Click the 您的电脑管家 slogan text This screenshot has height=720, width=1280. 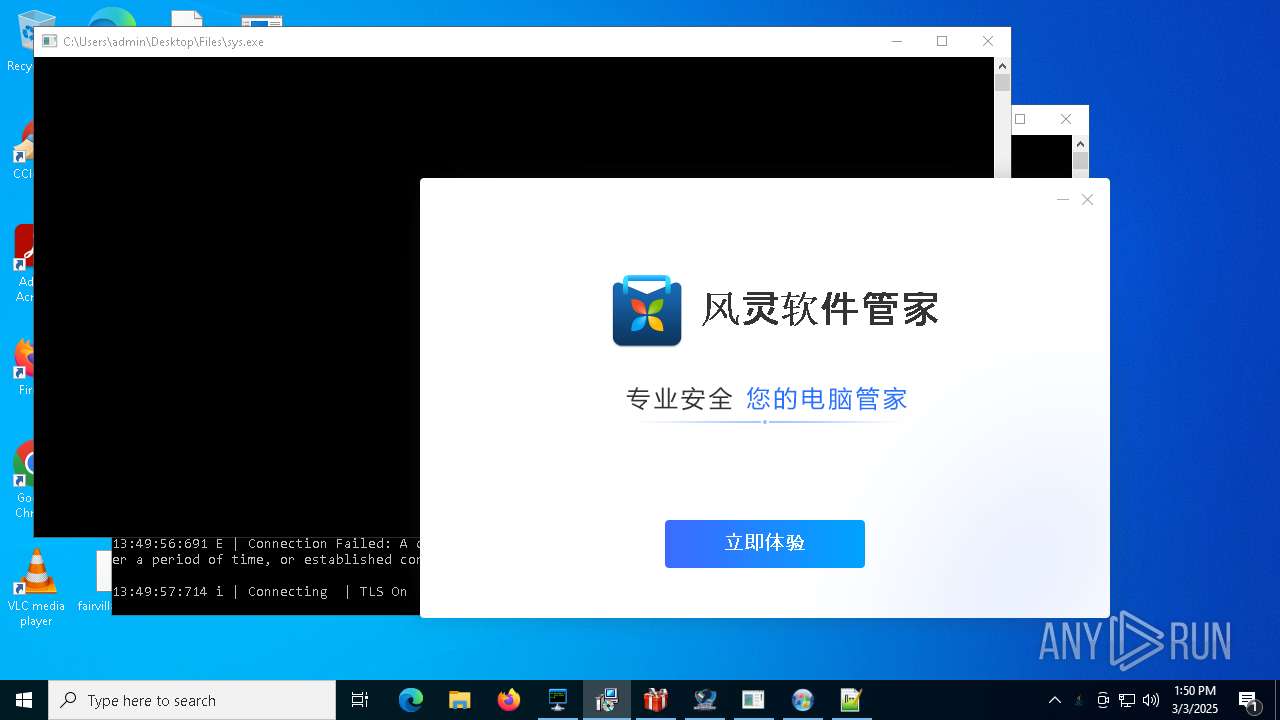[x=827, y=399]
